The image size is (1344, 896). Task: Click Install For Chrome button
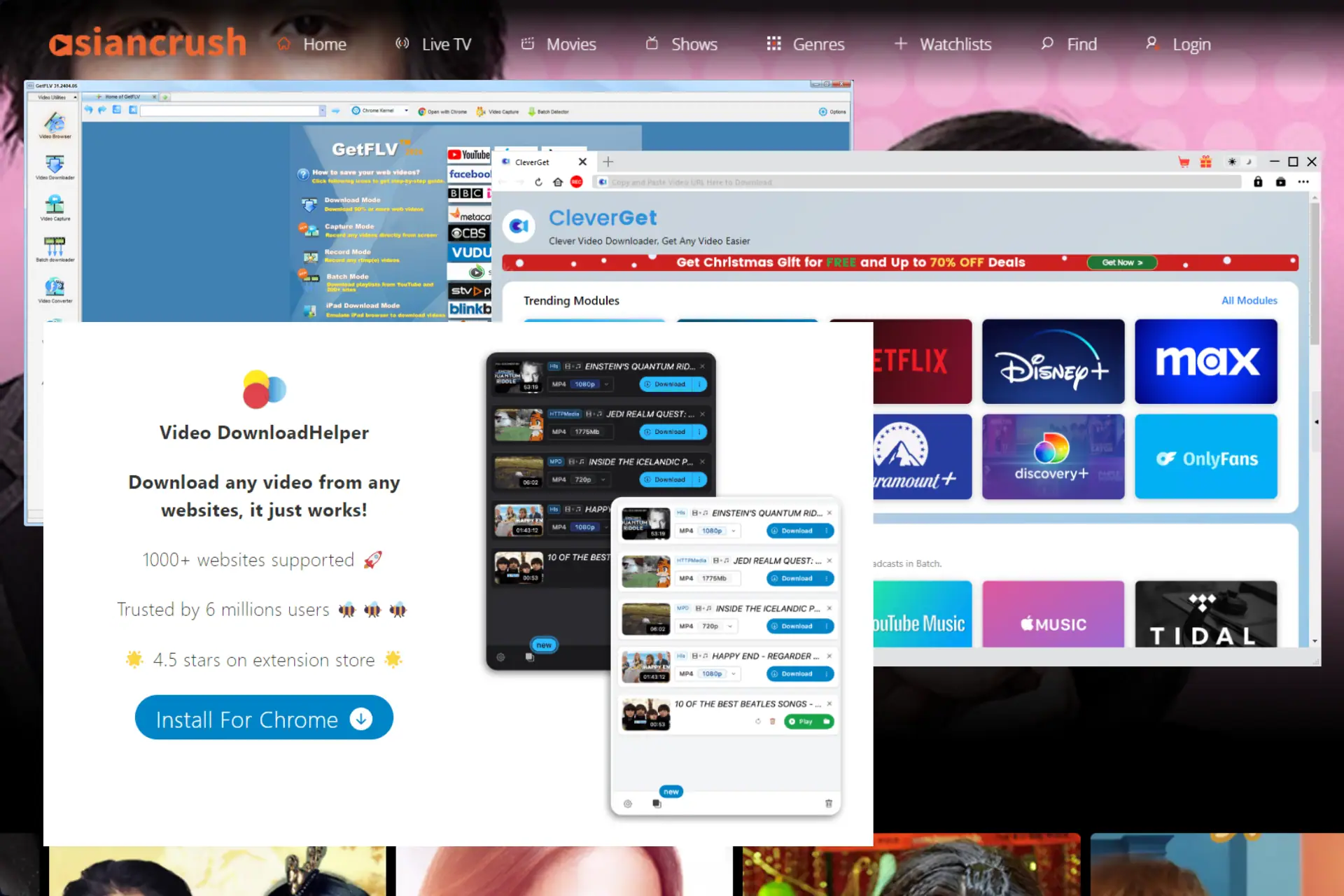click(264, 717)
